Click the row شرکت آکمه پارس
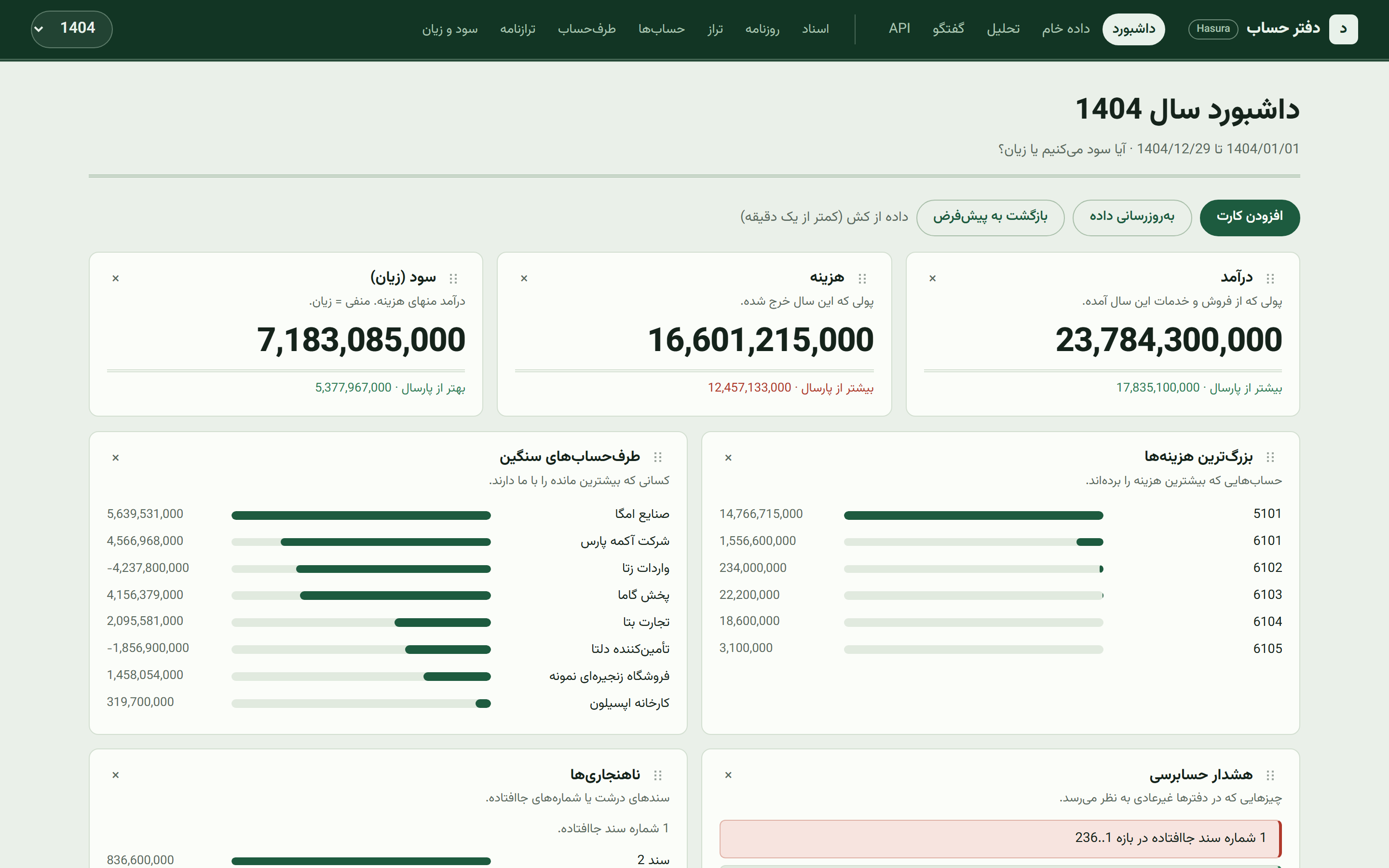 [x=388, y=542]
